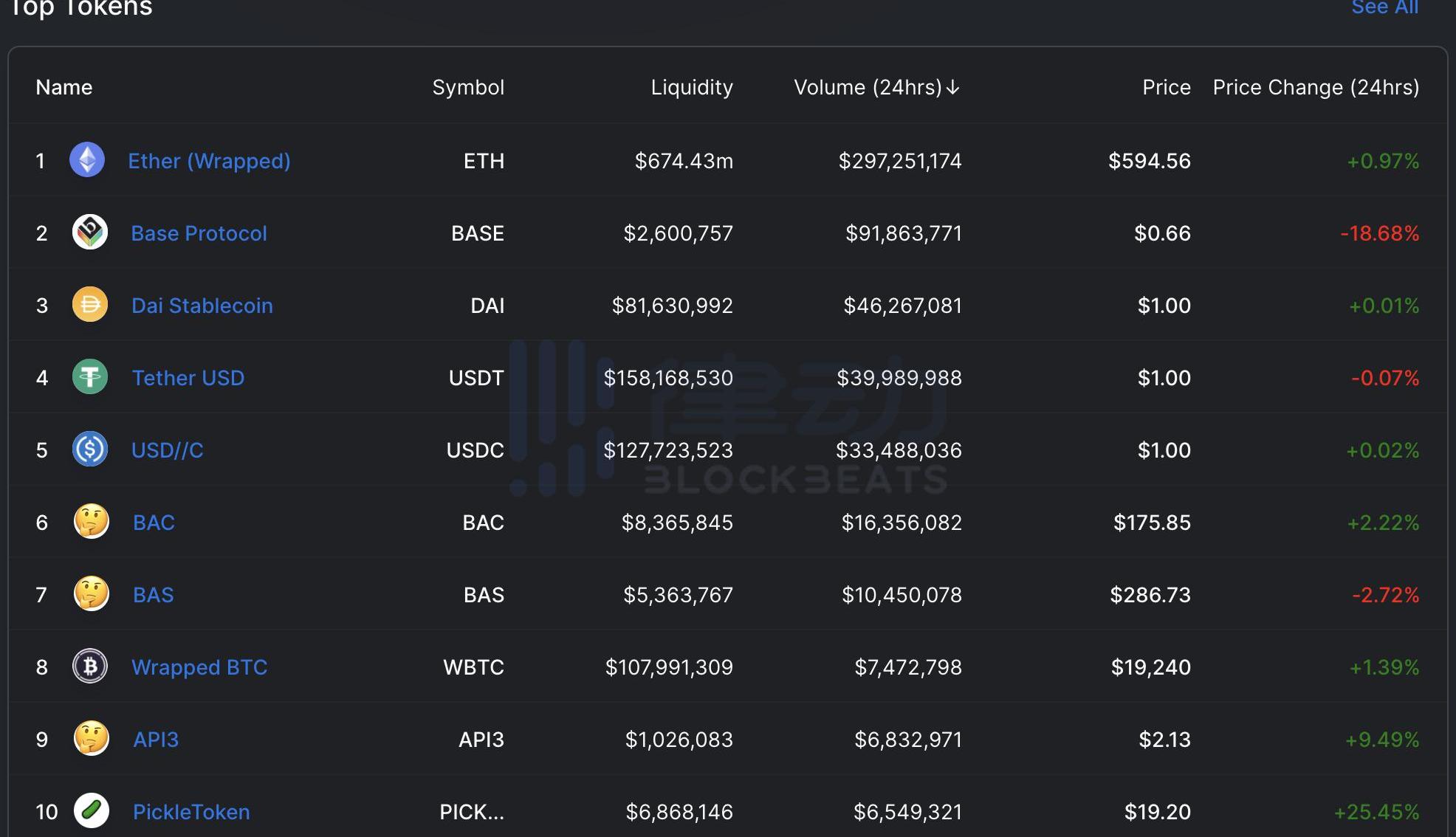
Task: Click Base Protocol liquidity $2,600,757
Action: 678,233
